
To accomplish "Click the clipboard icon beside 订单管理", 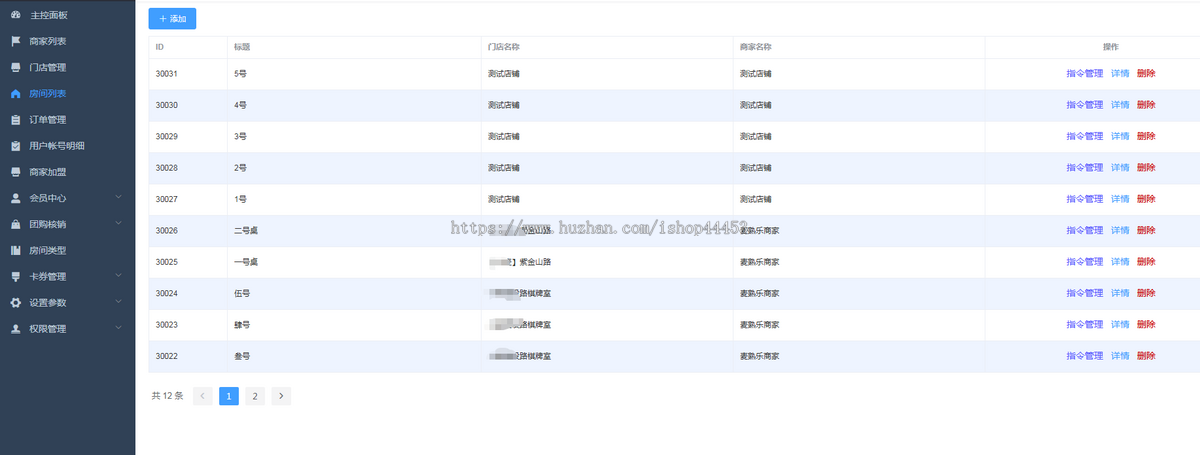I will pos(15,120).
